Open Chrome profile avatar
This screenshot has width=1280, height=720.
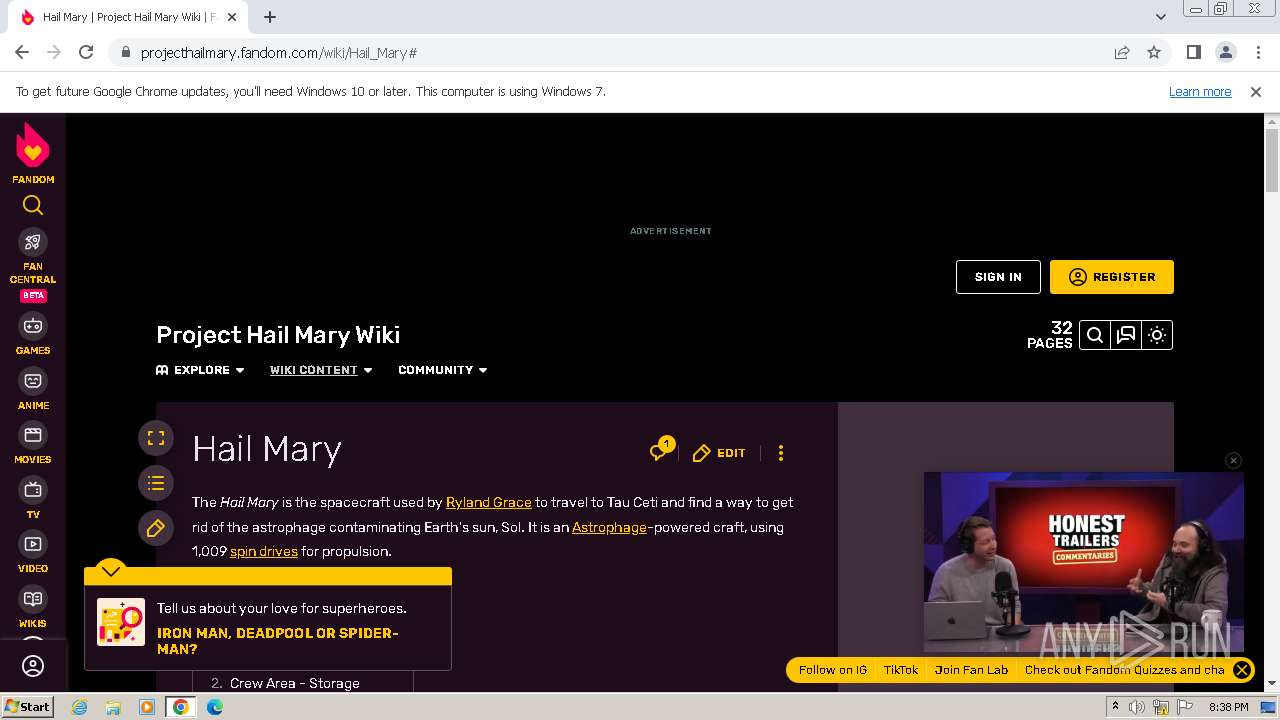[1226, 52]
